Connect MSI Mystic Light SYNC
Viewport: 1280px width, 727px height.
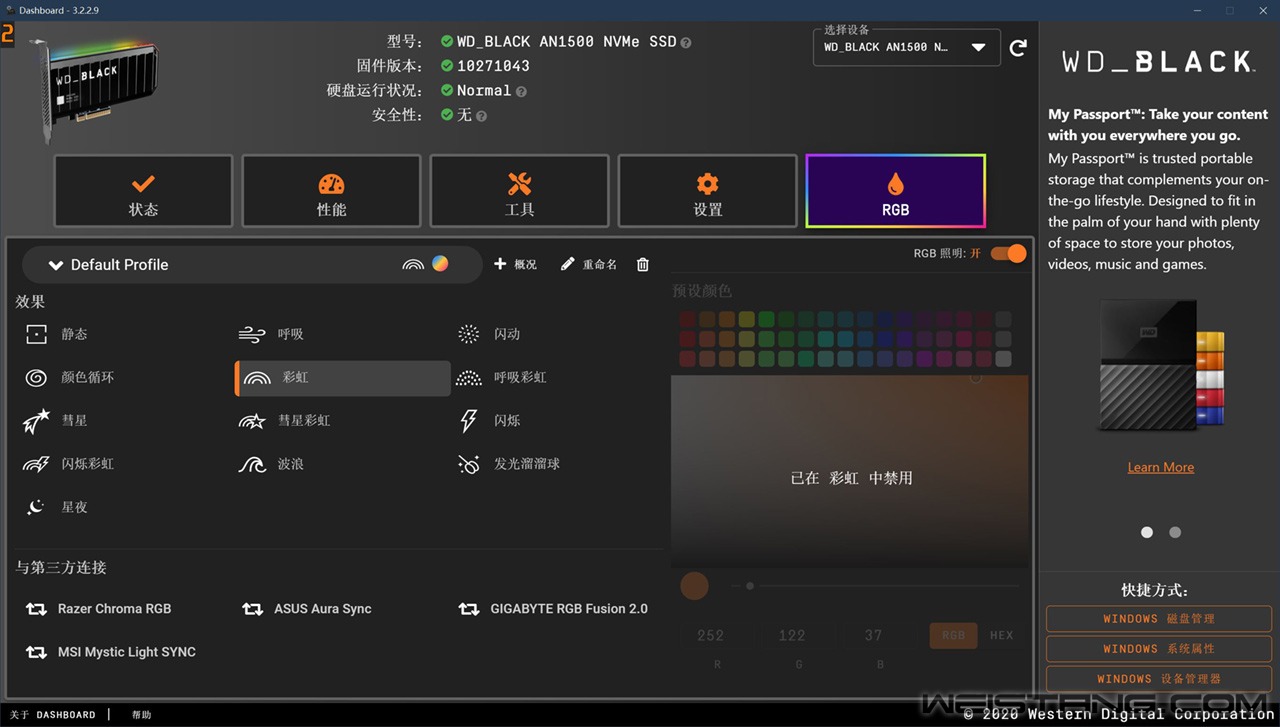pos(110,652)
